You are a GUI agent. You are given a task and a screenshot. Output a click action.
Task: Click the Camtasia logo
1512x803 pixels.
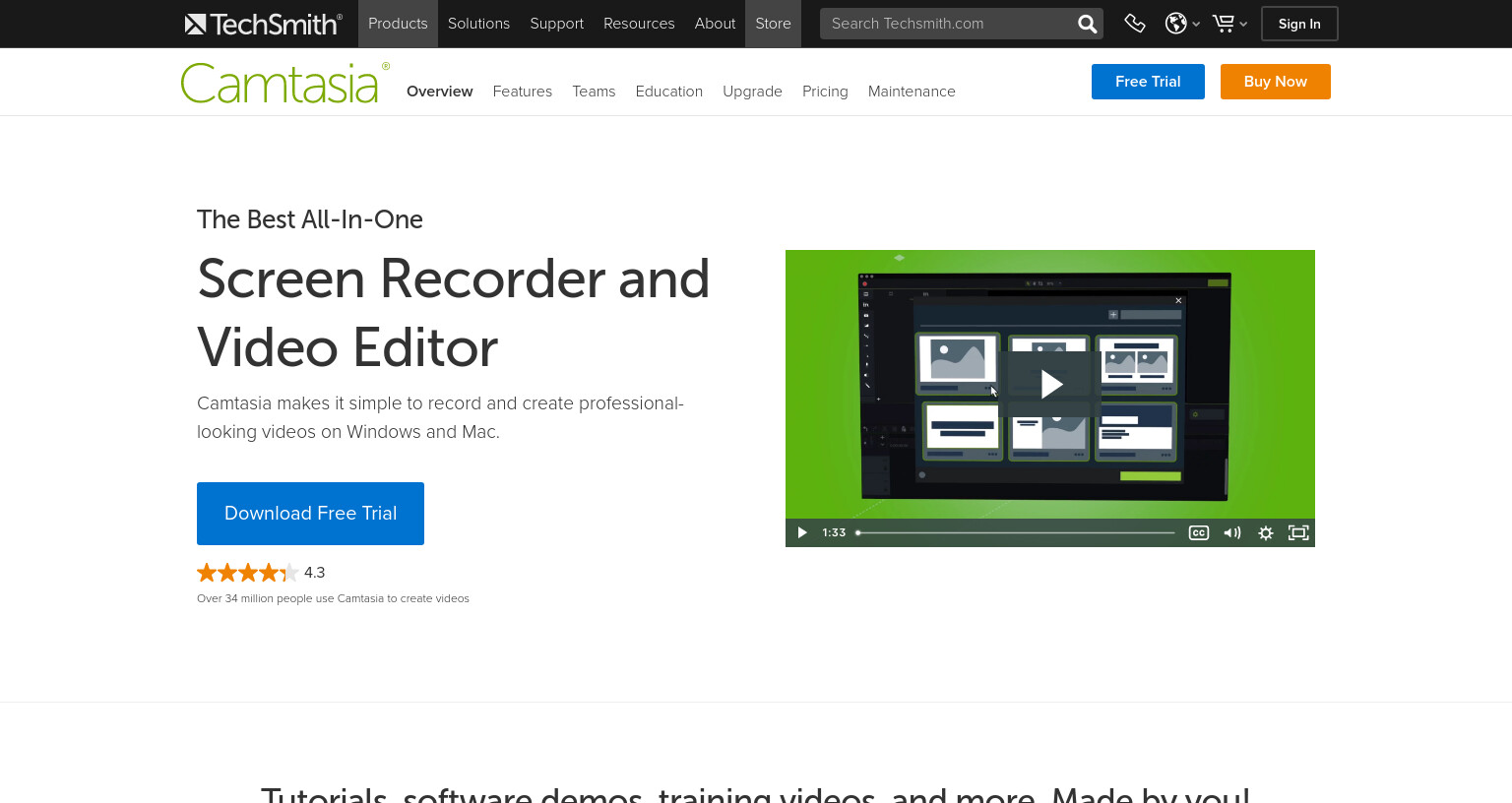[284, 84]
